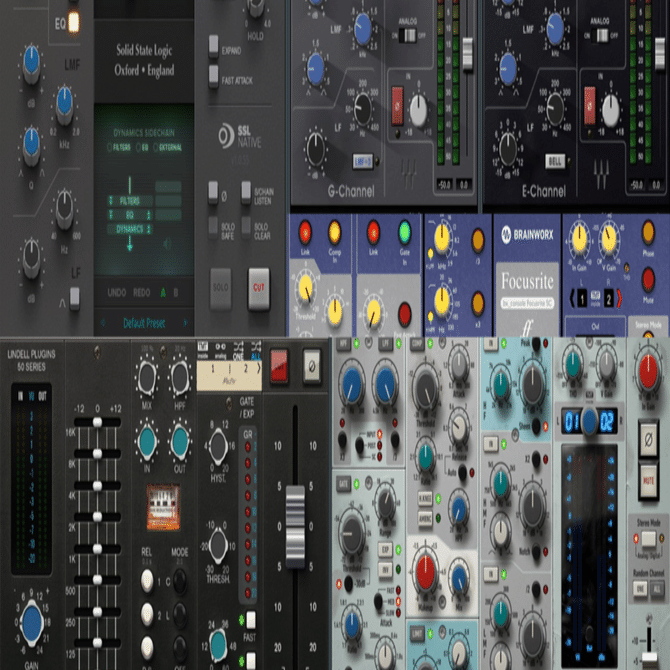The width and height of the screenshot is (670, 670).
Task: Click the Lindell 50 Series GAIN knob
Action: coord(32,623)
